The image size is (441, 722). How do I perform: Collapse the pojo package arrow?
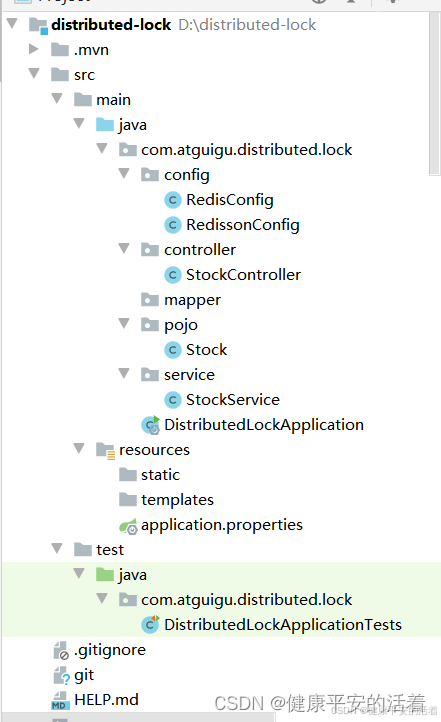click(124, 323)
